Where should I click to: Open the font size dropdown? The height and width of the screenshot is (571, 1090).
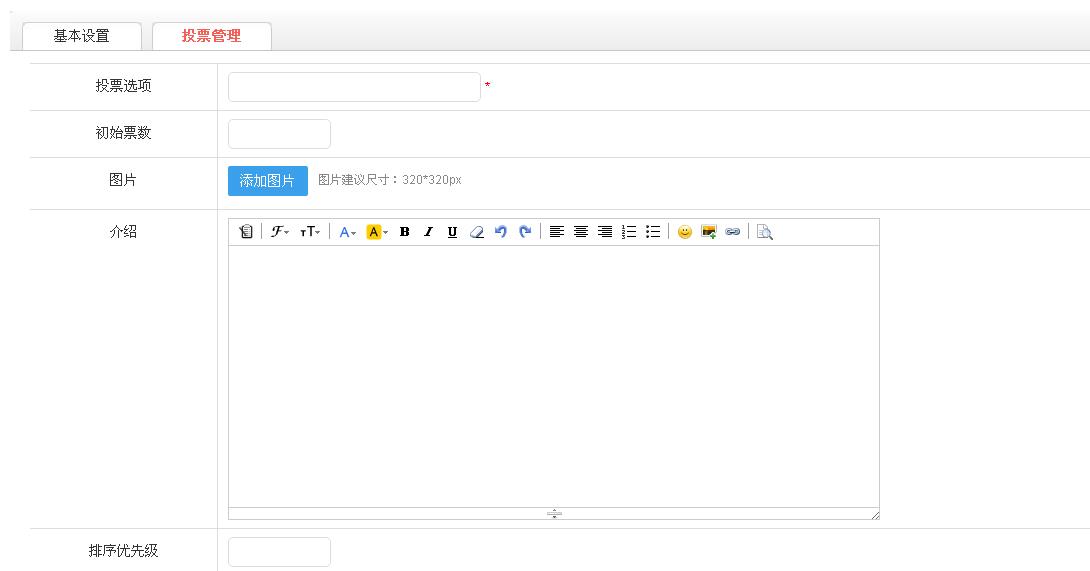(x=310, y=232)
